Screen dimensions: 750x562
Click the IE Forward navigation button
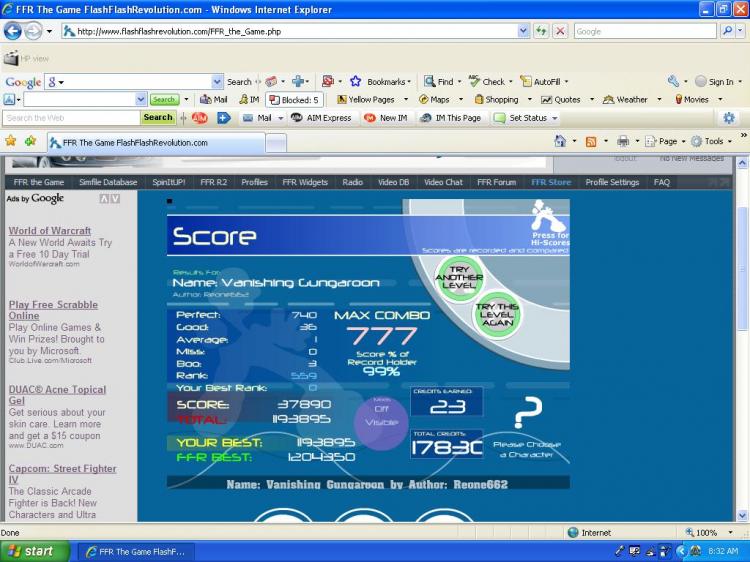pyautogui.click(x=33, y=32)
